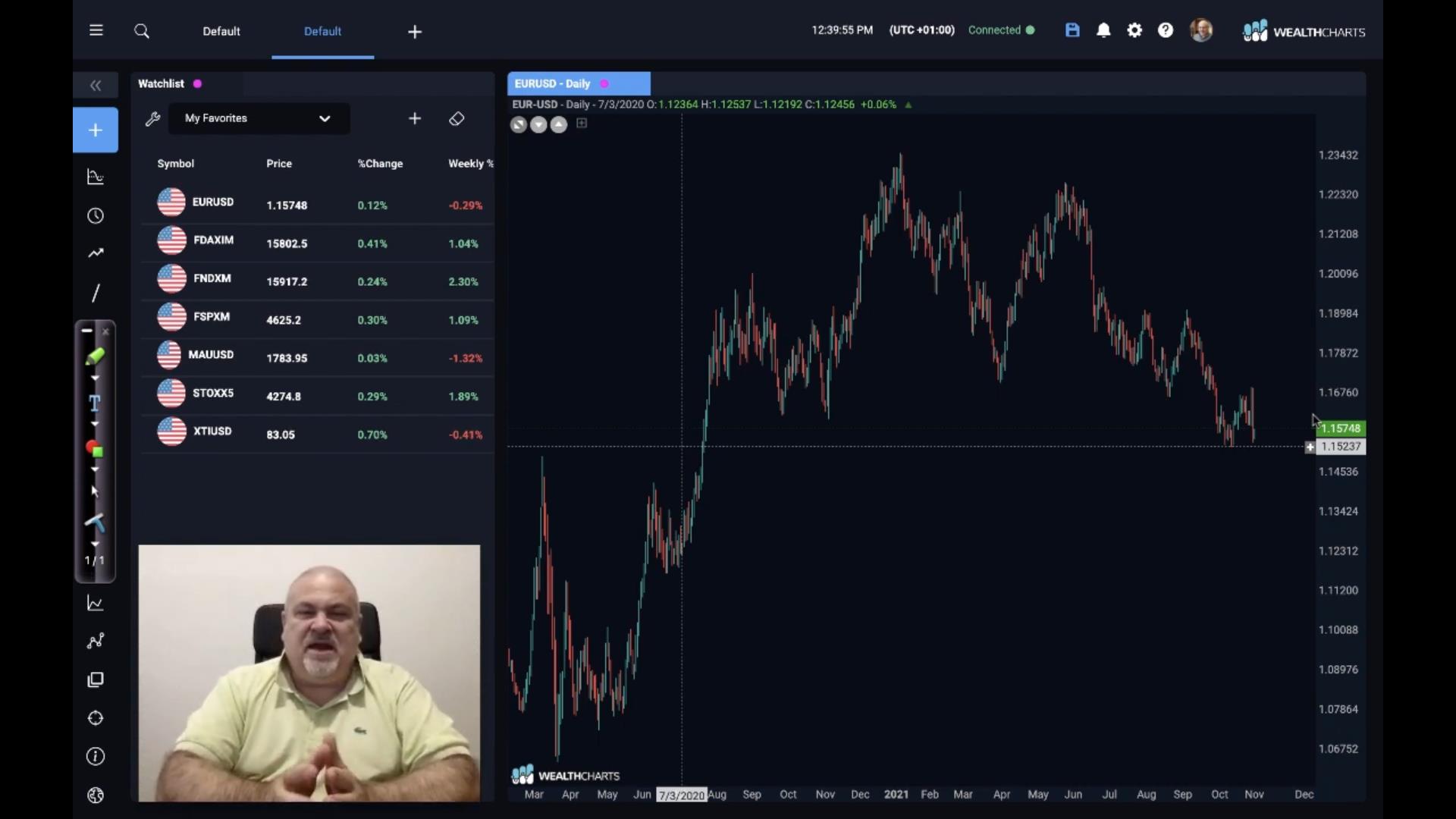This screenshot has height=819, width=1456.
Task: Click the green 1.15748 current price label
Action: 1341,428
